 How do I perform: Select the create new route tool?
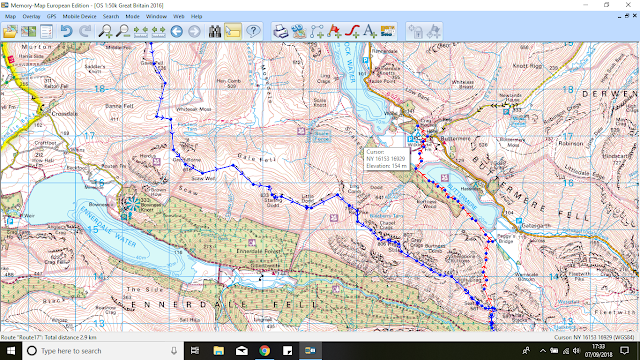point(317,31)
